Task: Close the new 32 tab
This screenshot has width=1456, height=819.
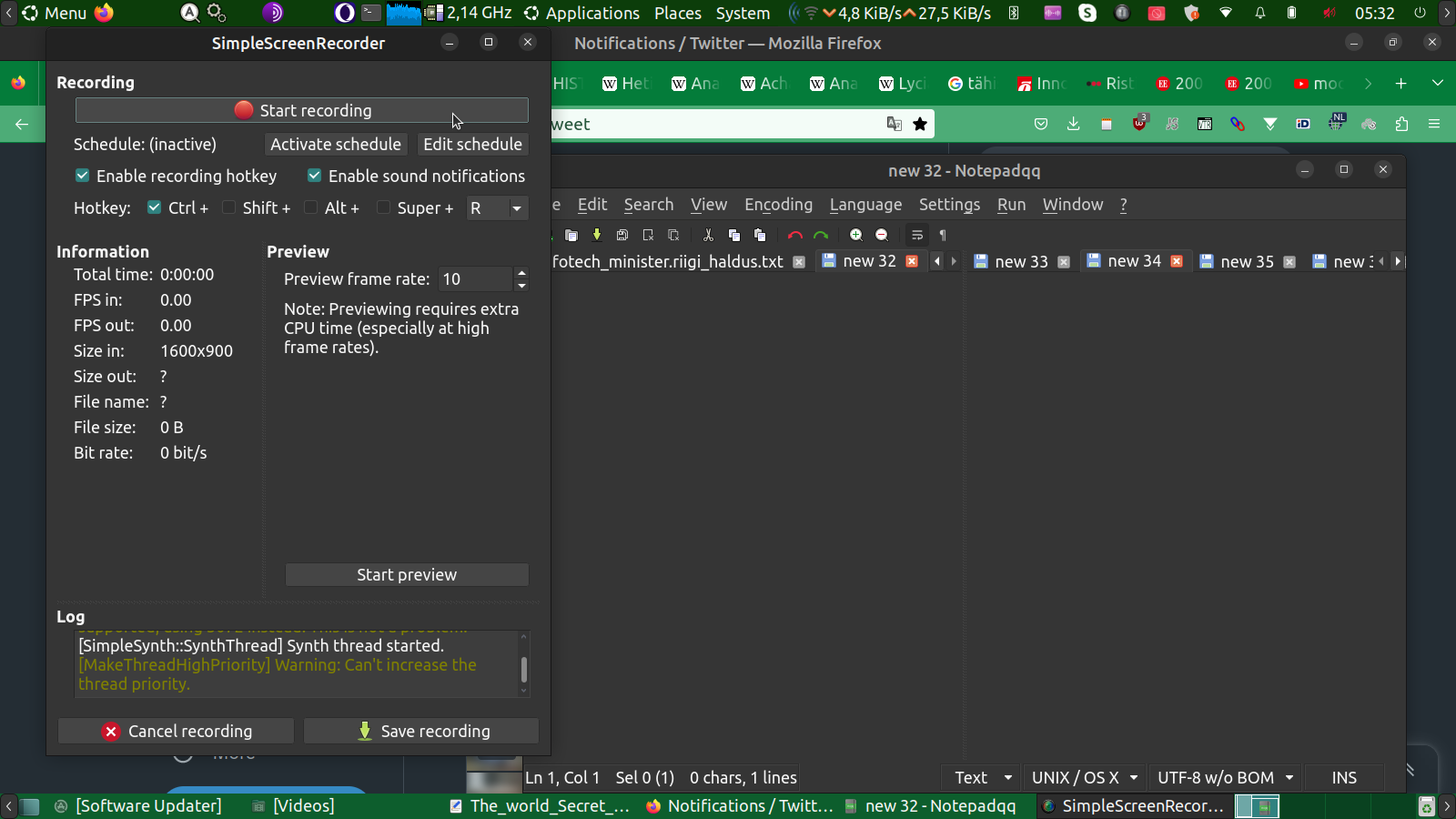Action: (912, 261)
